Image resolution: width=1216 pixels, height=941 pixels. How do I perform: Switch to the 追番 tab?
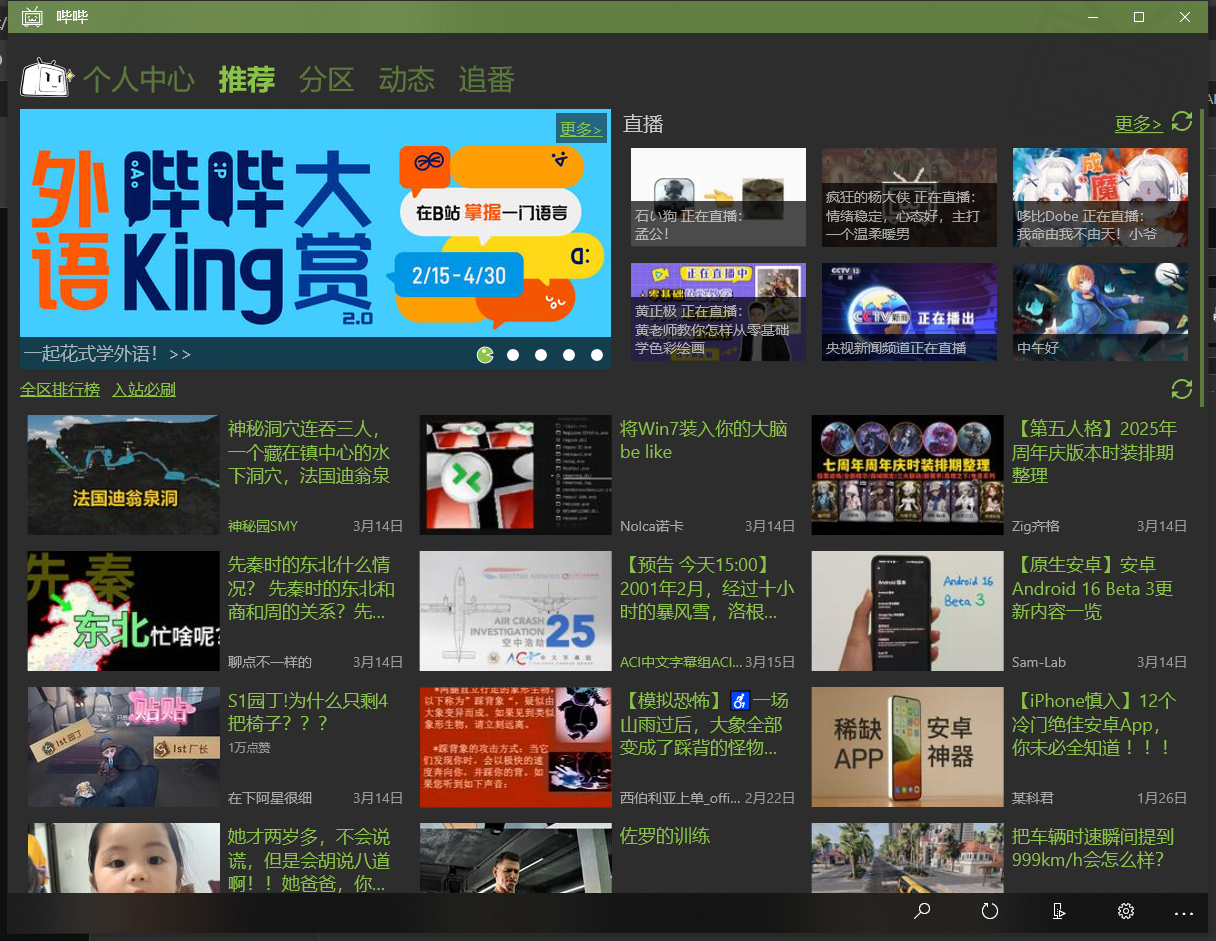(x=486, y=80)
